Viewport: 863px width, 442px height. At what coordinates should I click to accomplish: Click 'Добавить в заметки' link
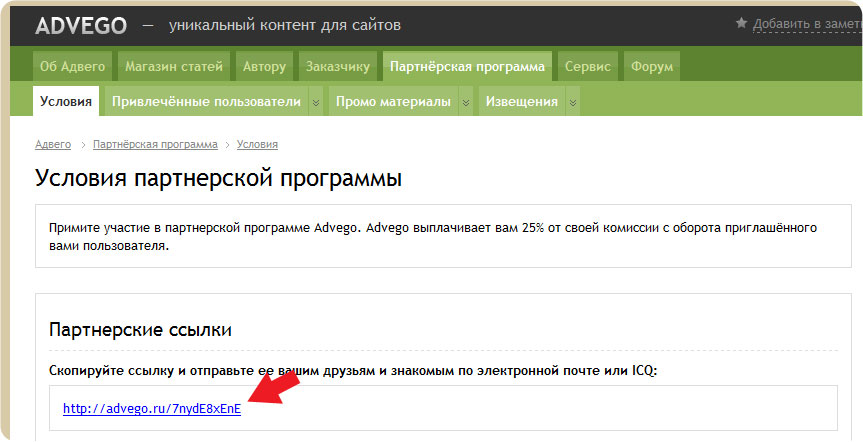pos(807,24)
